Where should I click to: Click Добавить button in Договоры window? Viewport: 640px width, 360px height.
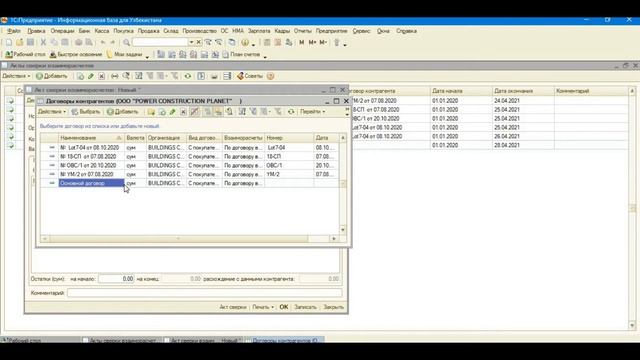pyautogui.click(x=122, y=112)
